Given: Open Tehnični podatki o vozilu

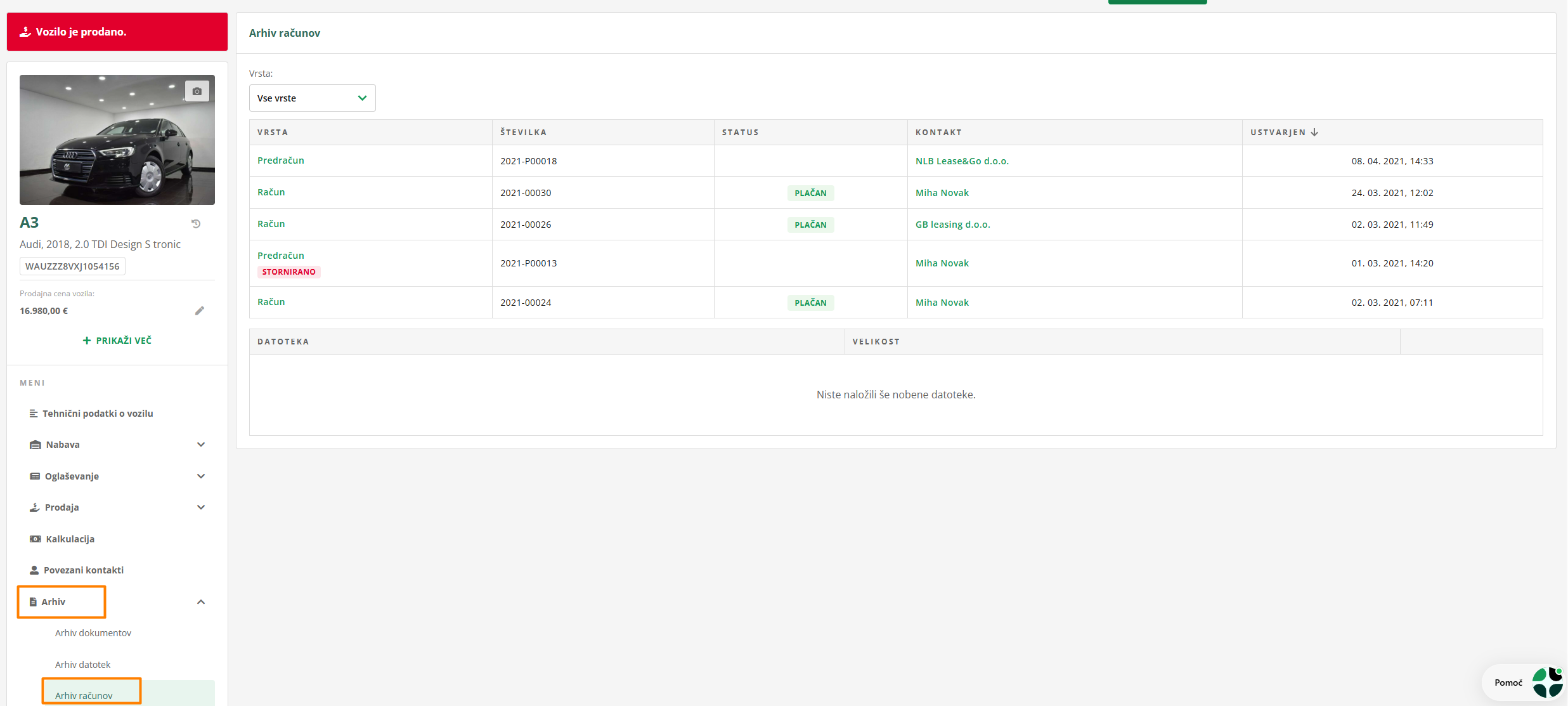Looking at the screenshot, I should pos(97,414).
